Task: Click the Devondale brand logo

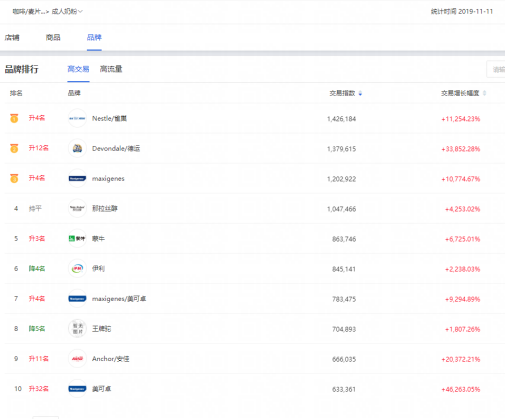Action: pyautogui.click(x=77, y=148)
